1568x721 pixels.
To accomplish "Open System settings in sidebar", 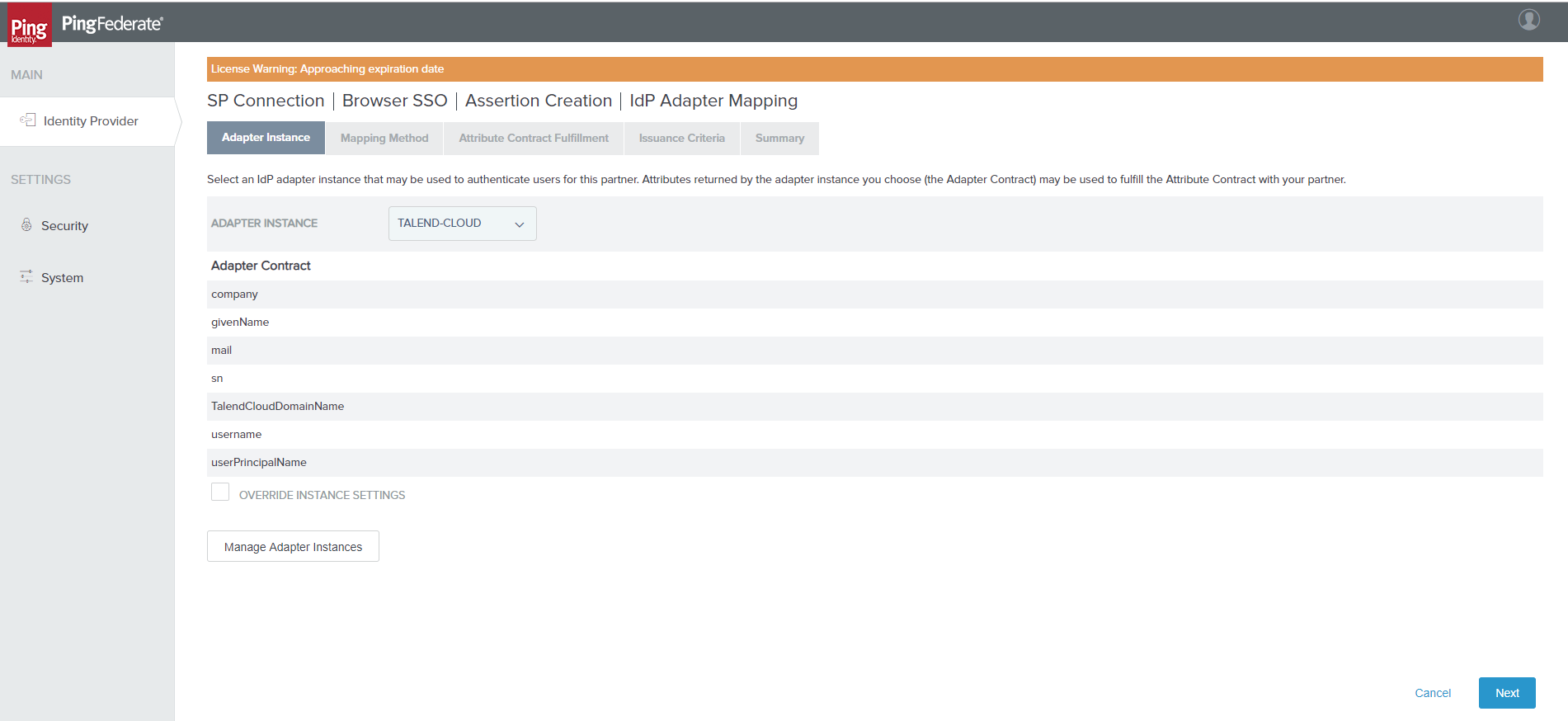I will pyautogui.click(x=62, y=278).
